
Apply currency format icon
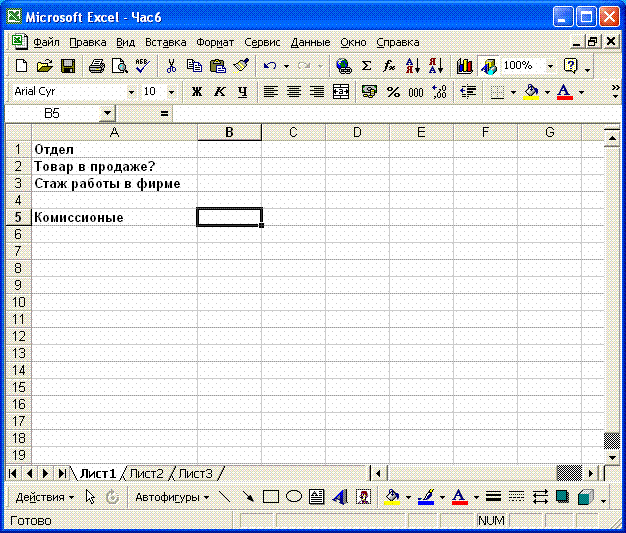369,92
